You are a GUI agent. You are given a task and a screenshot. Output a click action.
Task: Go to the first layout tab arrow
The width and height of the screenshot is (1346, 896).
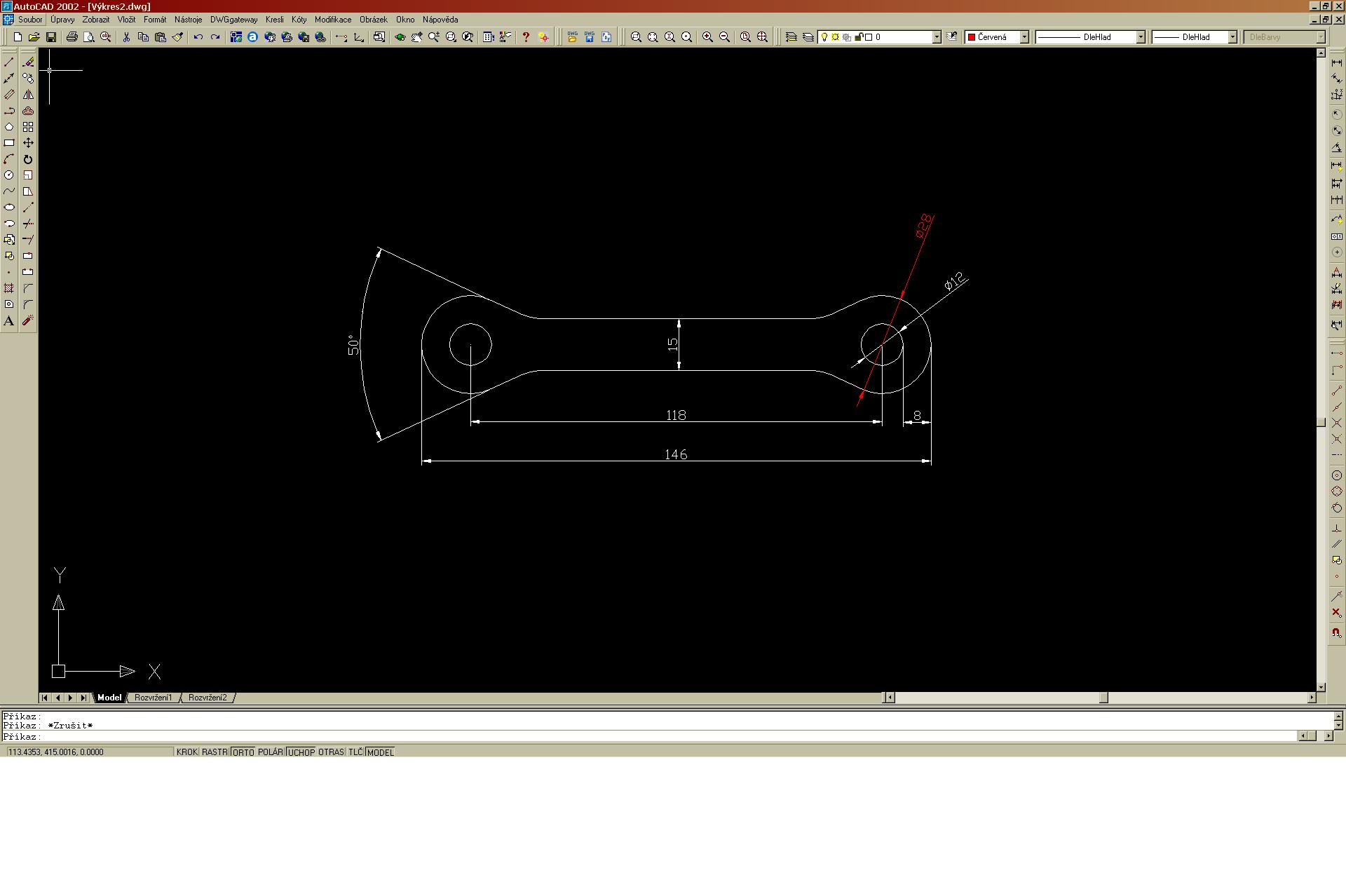pos(45,698)
